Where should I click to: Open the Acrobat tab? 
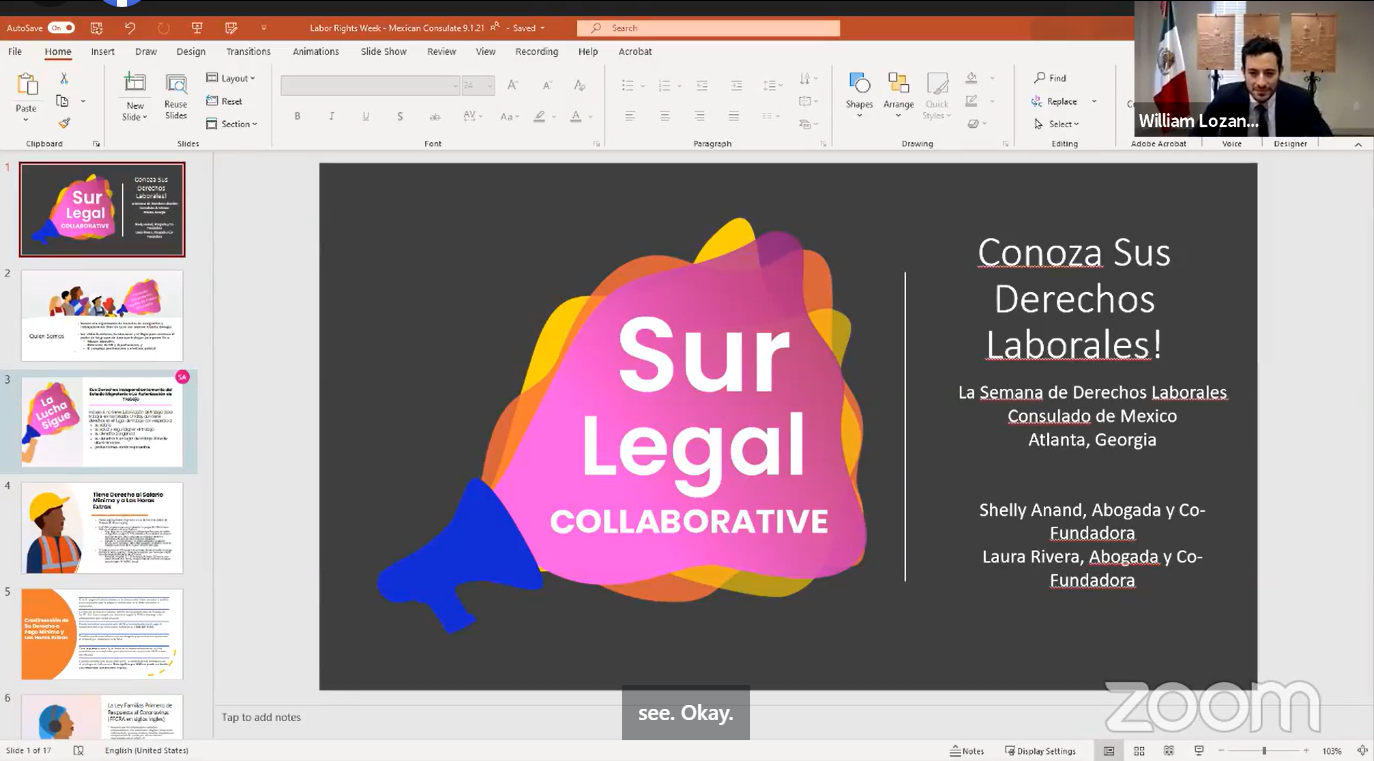coord(635,52)
